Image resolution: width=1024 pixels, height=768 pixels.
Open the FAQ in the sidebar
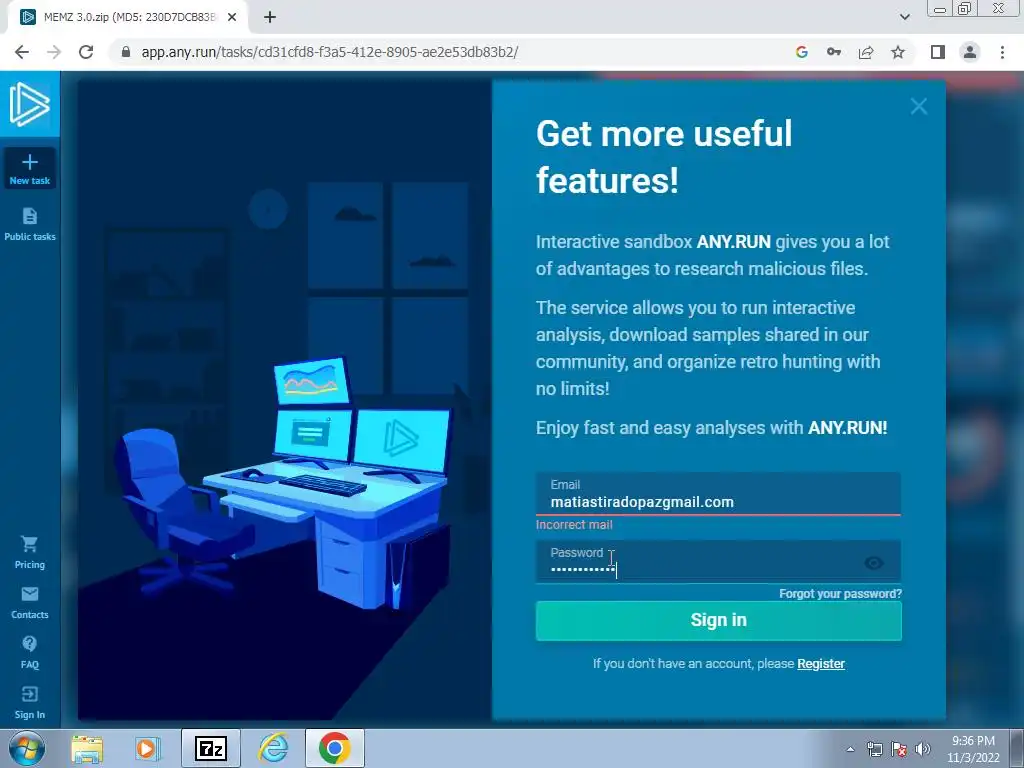click(29, 652)
